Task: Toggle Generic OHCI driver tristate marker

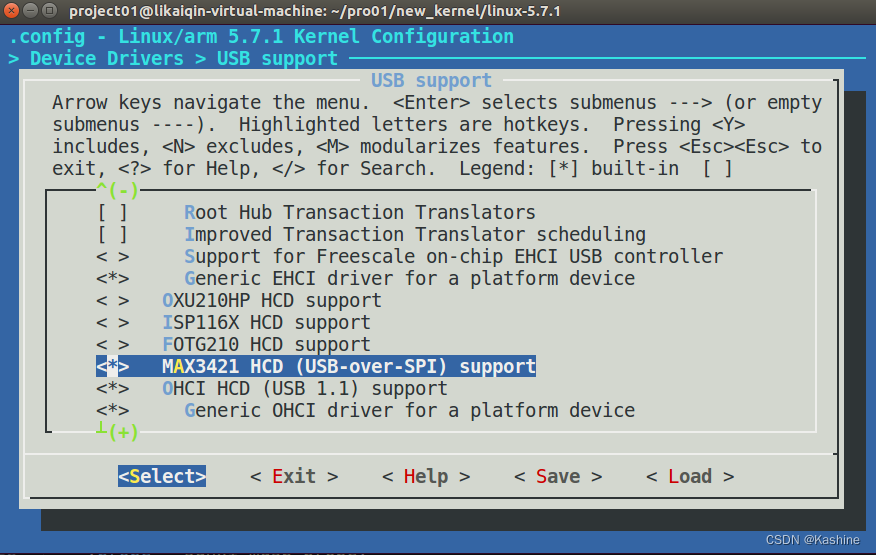Action: [x=112, y=410]
